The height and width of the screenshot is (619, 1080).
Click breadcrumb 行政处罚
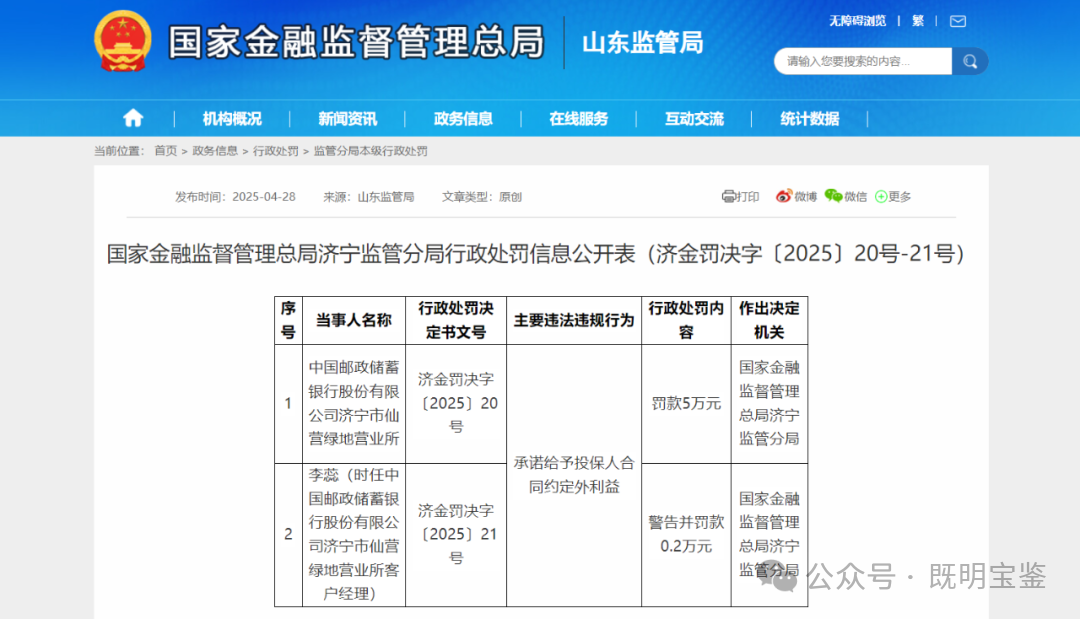point(276,151)
